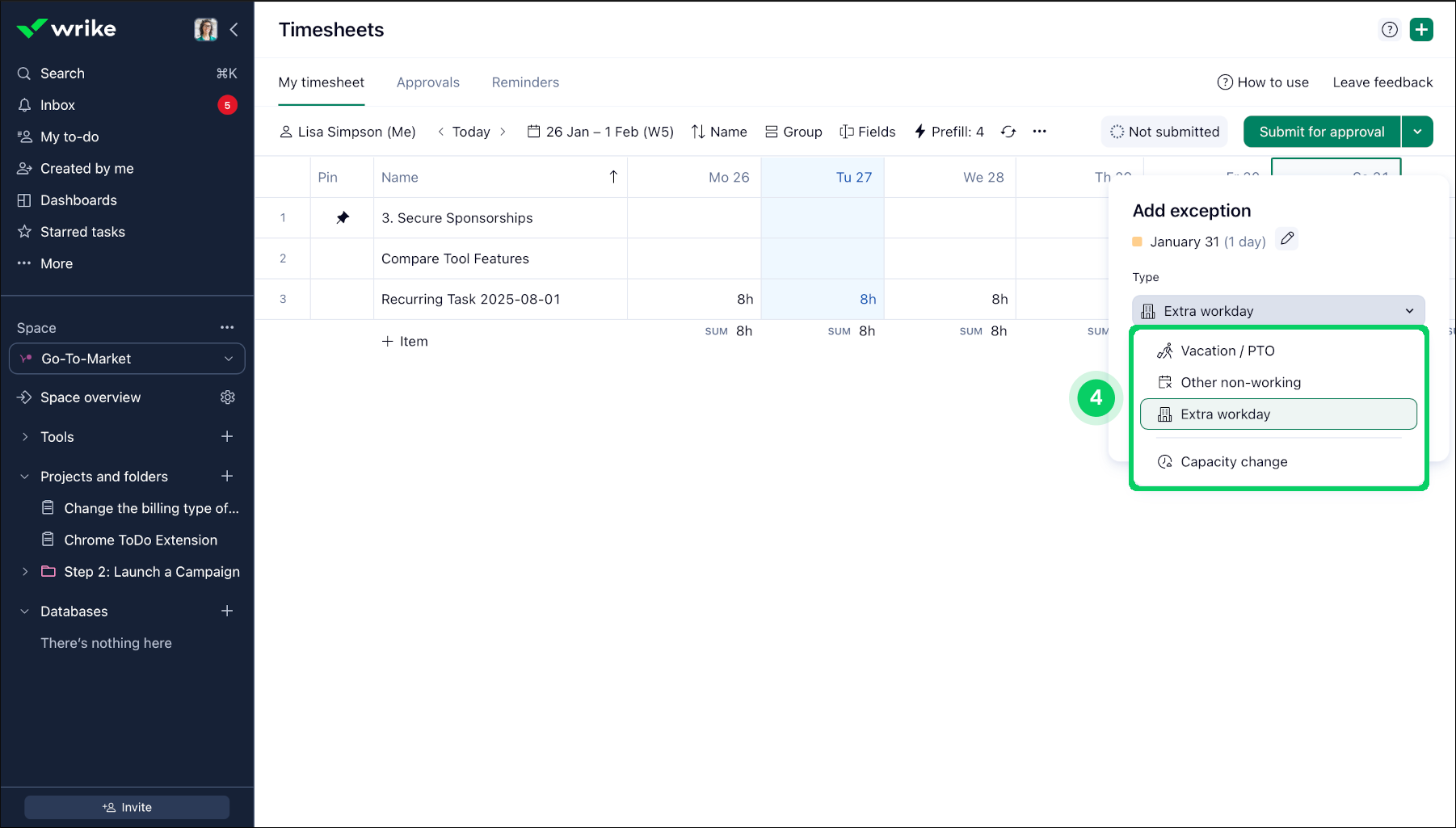Open the Leave feedback link

(x=1382, y=82)
